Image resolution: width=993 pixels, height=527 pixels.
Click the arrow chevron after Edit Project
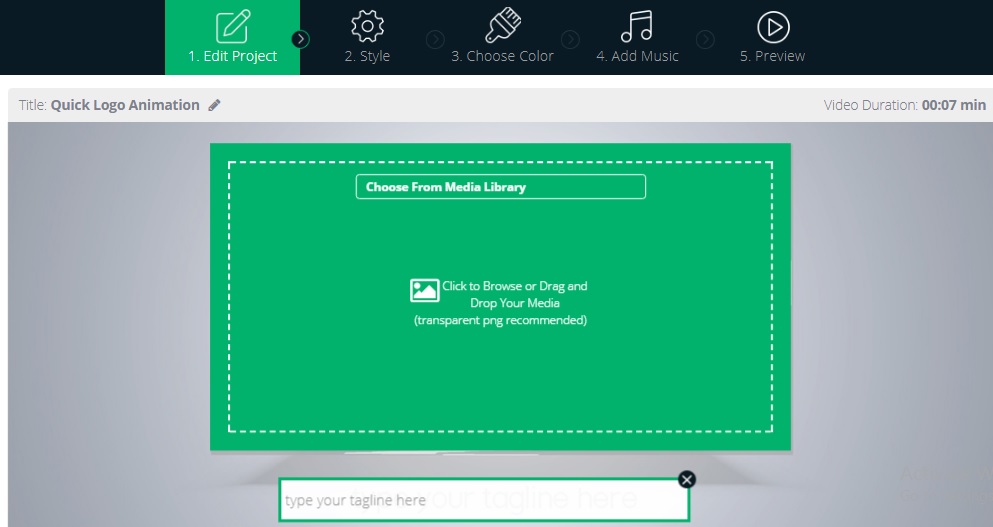point(301,39)
